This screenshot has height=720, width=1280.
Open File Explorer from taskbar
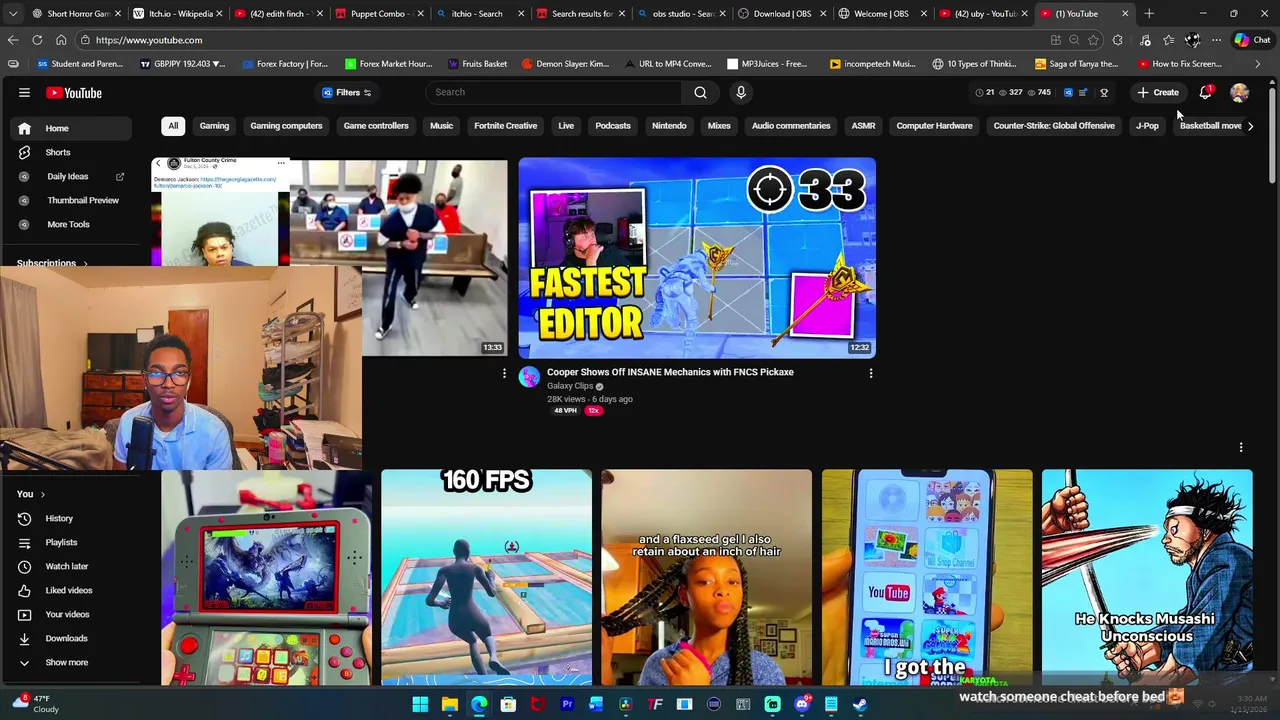450,704
